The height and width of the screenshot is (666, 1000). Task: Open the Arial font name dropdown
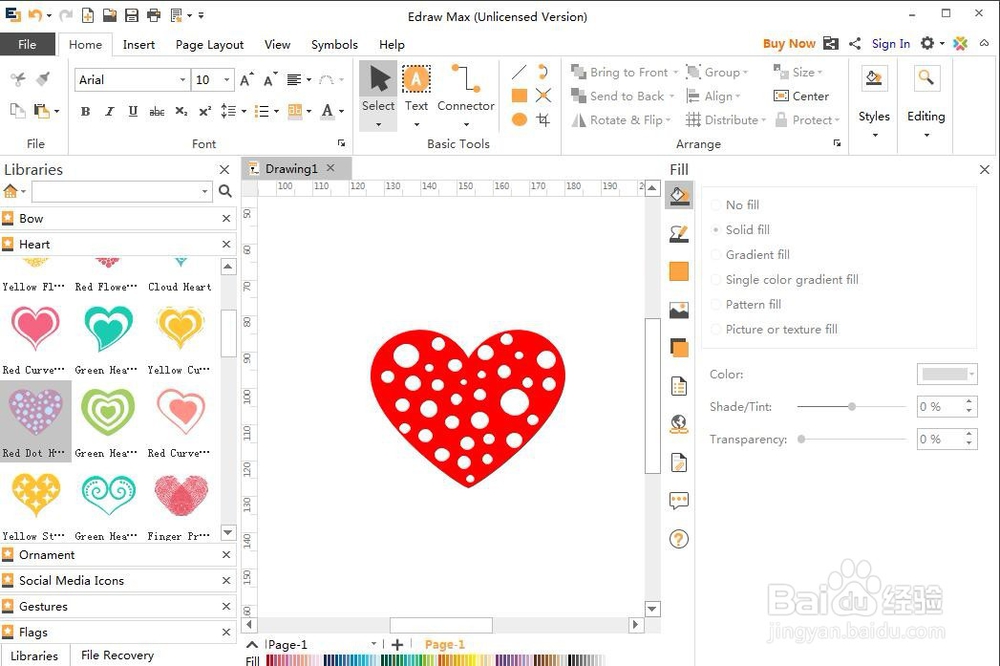[x=182, y=80]
